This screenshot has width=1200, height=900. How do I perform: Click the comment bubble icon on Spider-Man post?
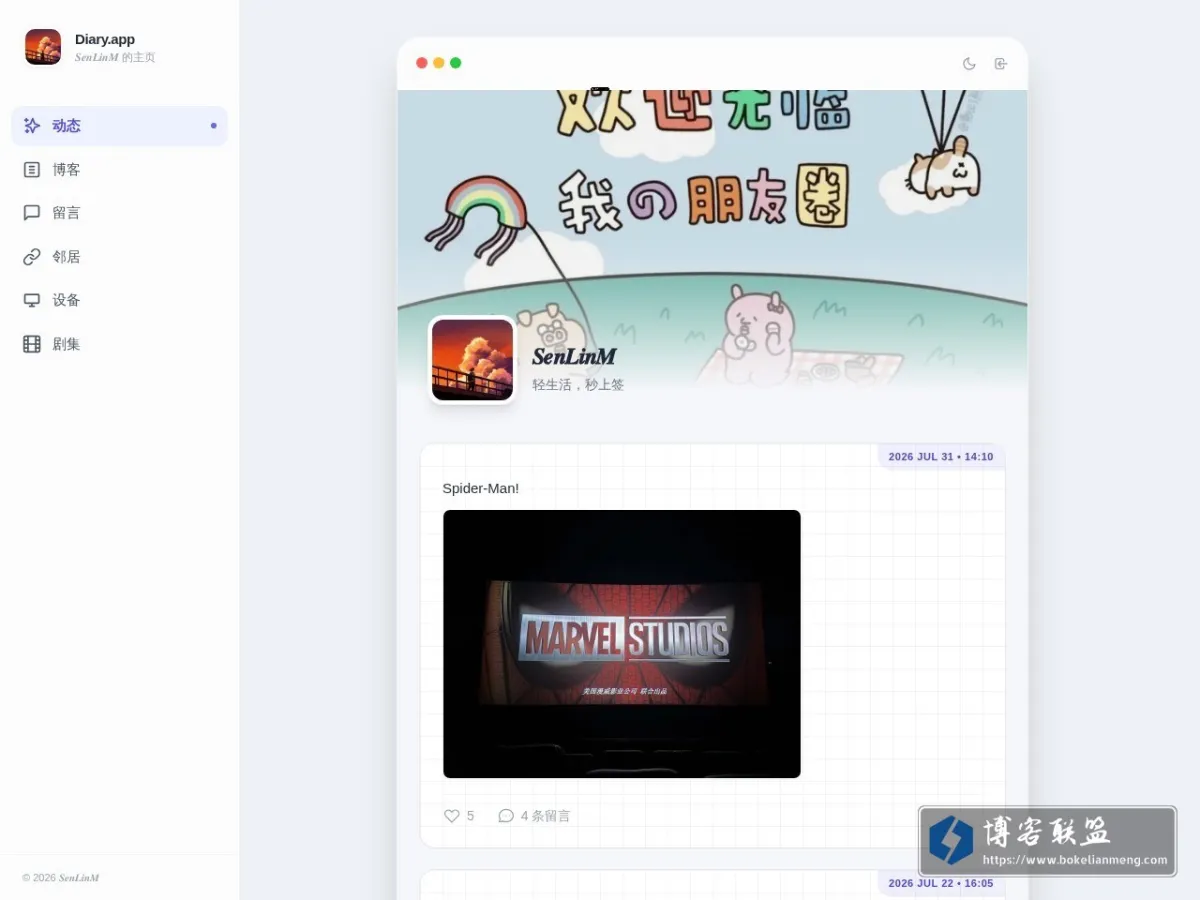506,816
